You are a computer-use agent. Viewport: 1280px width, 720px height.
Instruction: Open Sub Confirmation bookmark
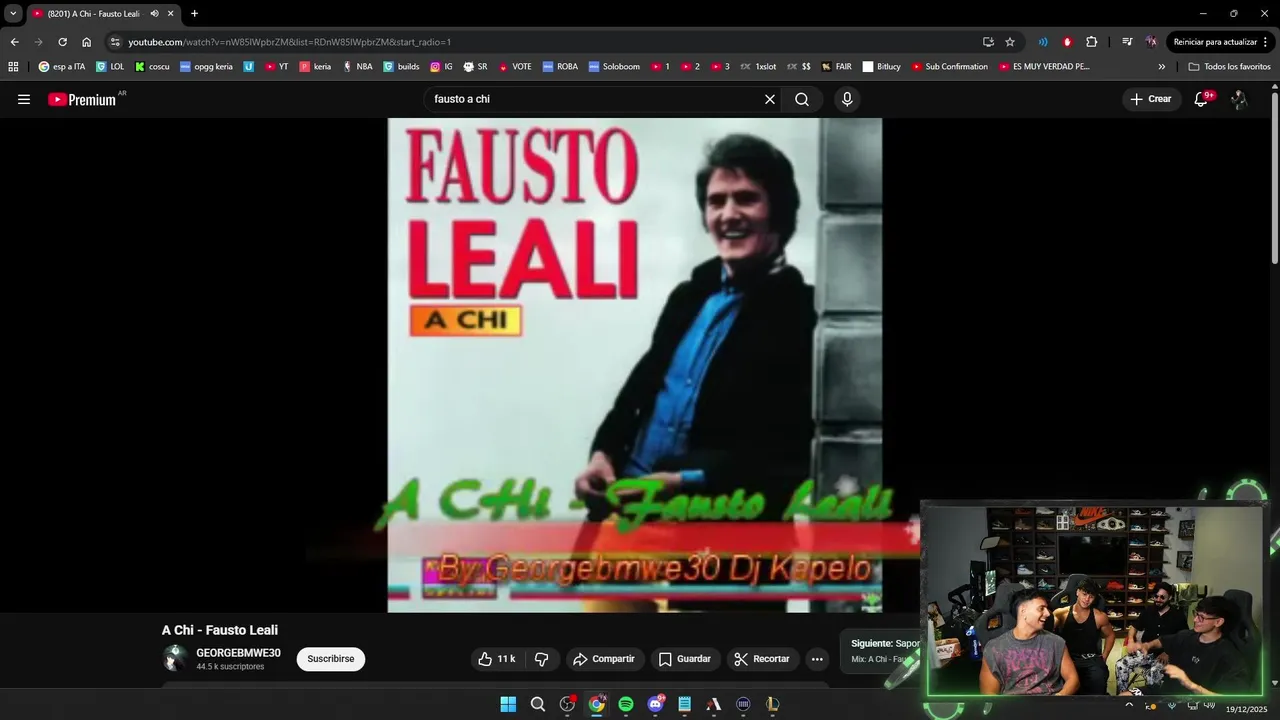(x=949, y=67)
